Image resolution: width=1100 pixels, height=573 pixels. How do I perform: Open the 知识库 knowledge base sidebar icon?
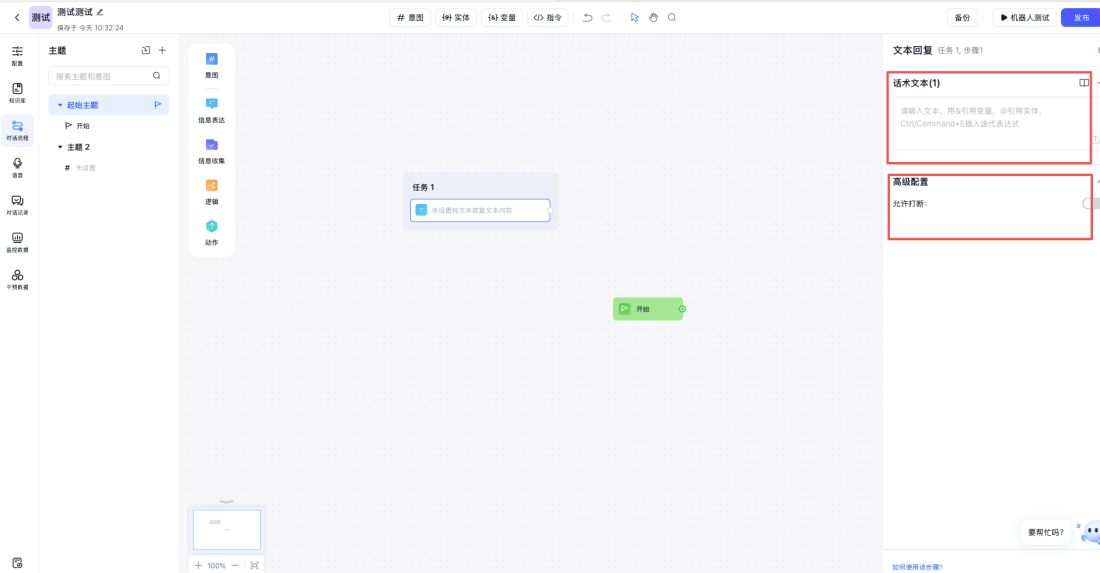[x=17, y=92]
